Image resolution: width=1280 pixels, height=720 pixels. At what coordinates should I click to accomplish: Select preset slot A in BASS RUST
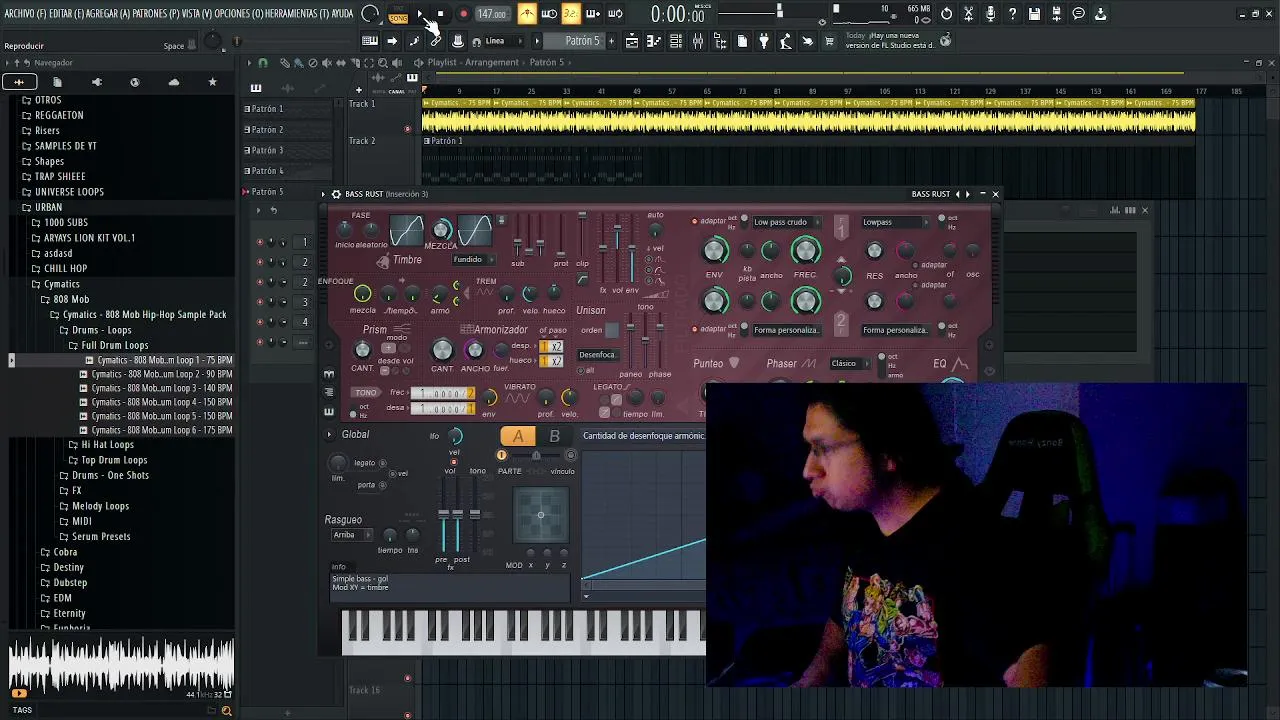pos(518,436)
